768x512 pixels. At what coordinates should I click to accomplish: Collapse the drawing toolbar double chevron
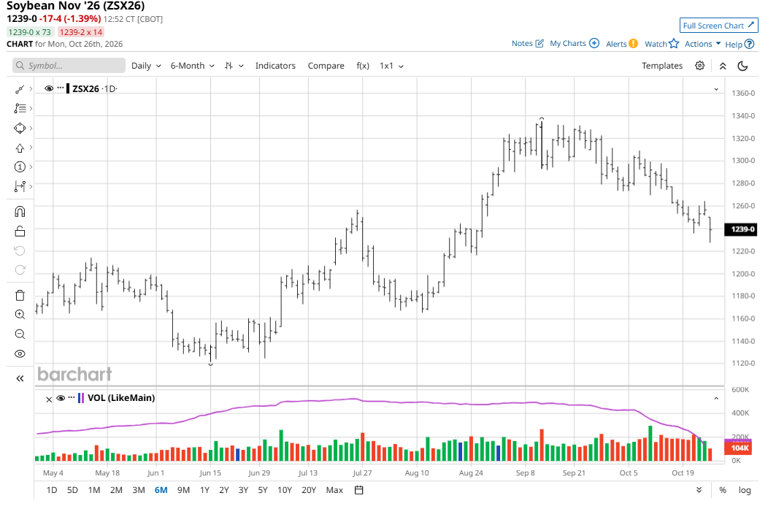click(20, 378)
